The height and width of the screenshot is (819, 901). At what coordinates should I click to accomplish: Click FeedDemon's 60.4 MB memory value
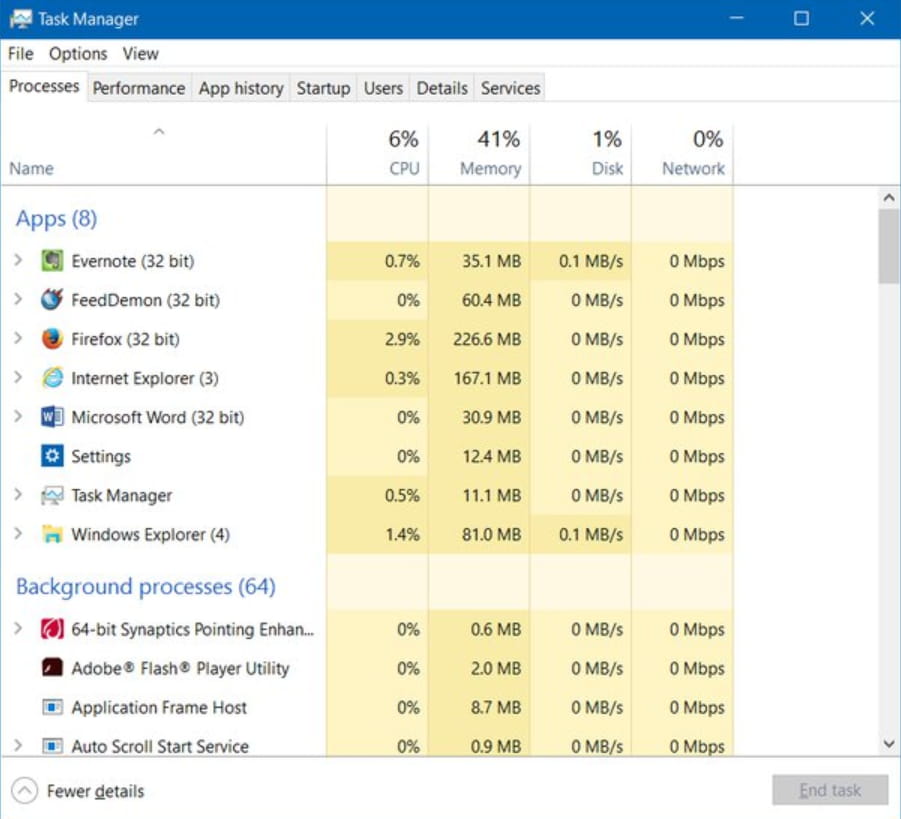click(491, 301)
